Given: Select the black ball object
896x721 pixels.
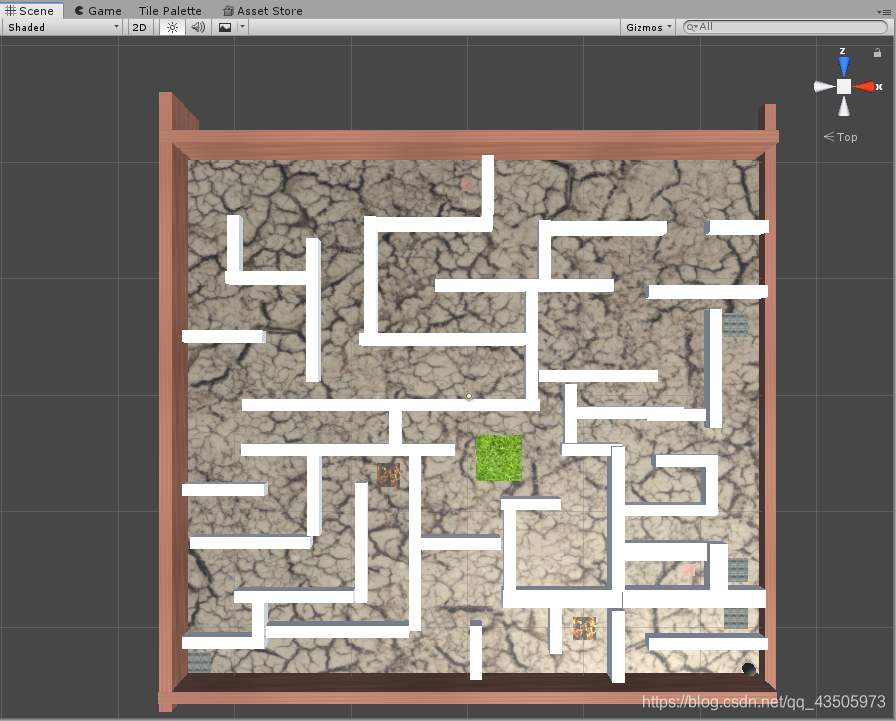Looking at the screenshot, I should (x=749, y=668).
